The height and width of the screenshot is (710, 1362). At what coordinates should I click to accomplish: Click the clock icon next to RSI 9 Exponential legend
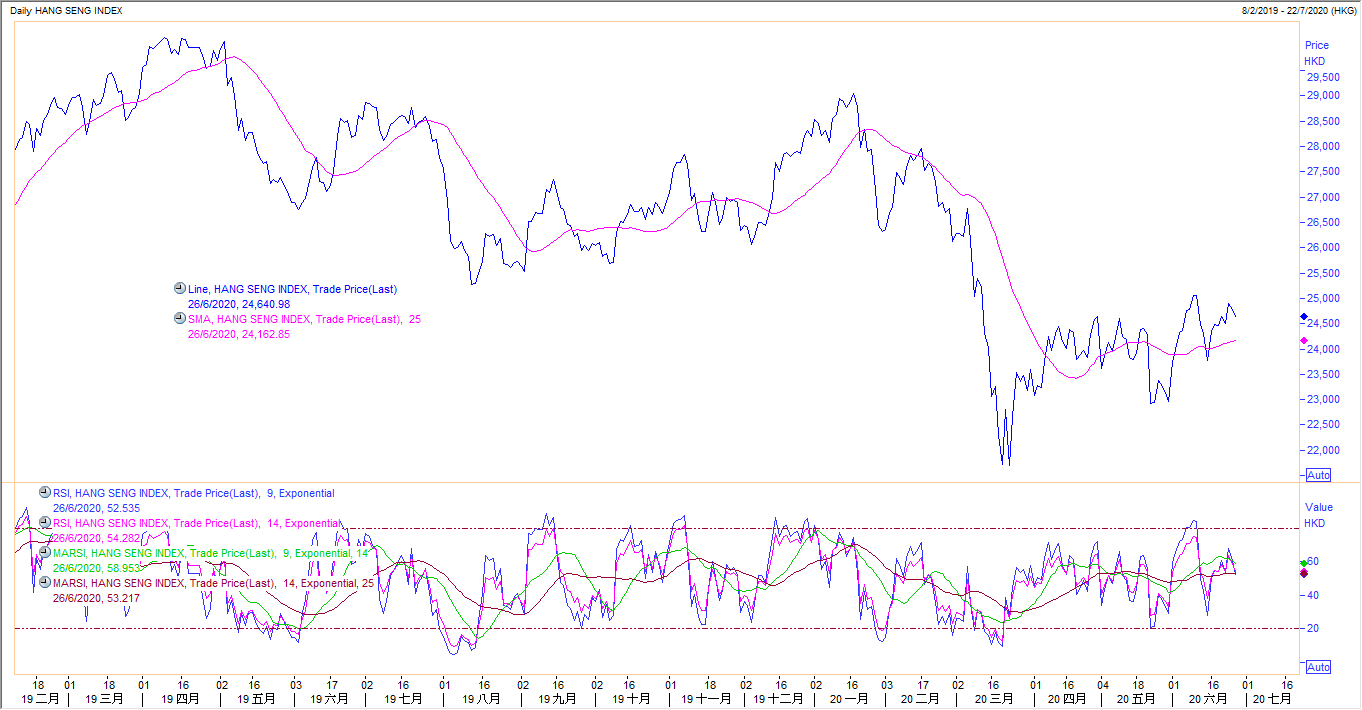(x=45, y=492)
